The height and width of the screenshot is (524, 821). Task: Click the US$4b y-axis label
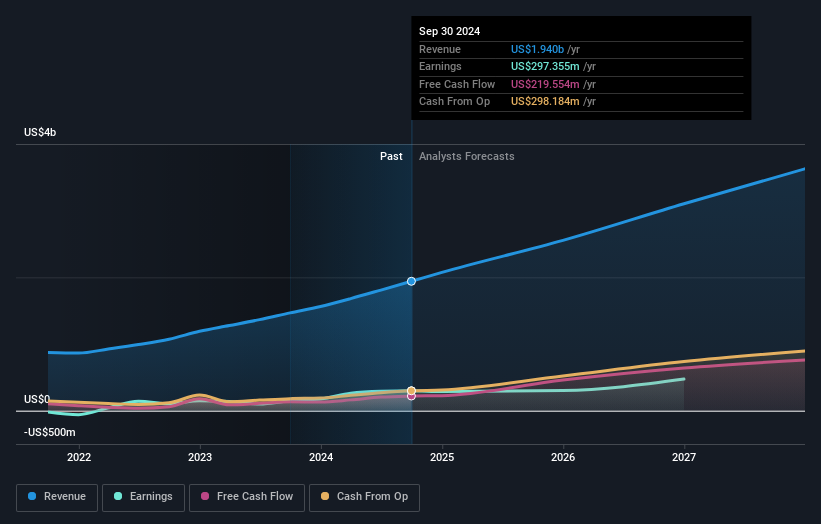(x=40, y=132)
